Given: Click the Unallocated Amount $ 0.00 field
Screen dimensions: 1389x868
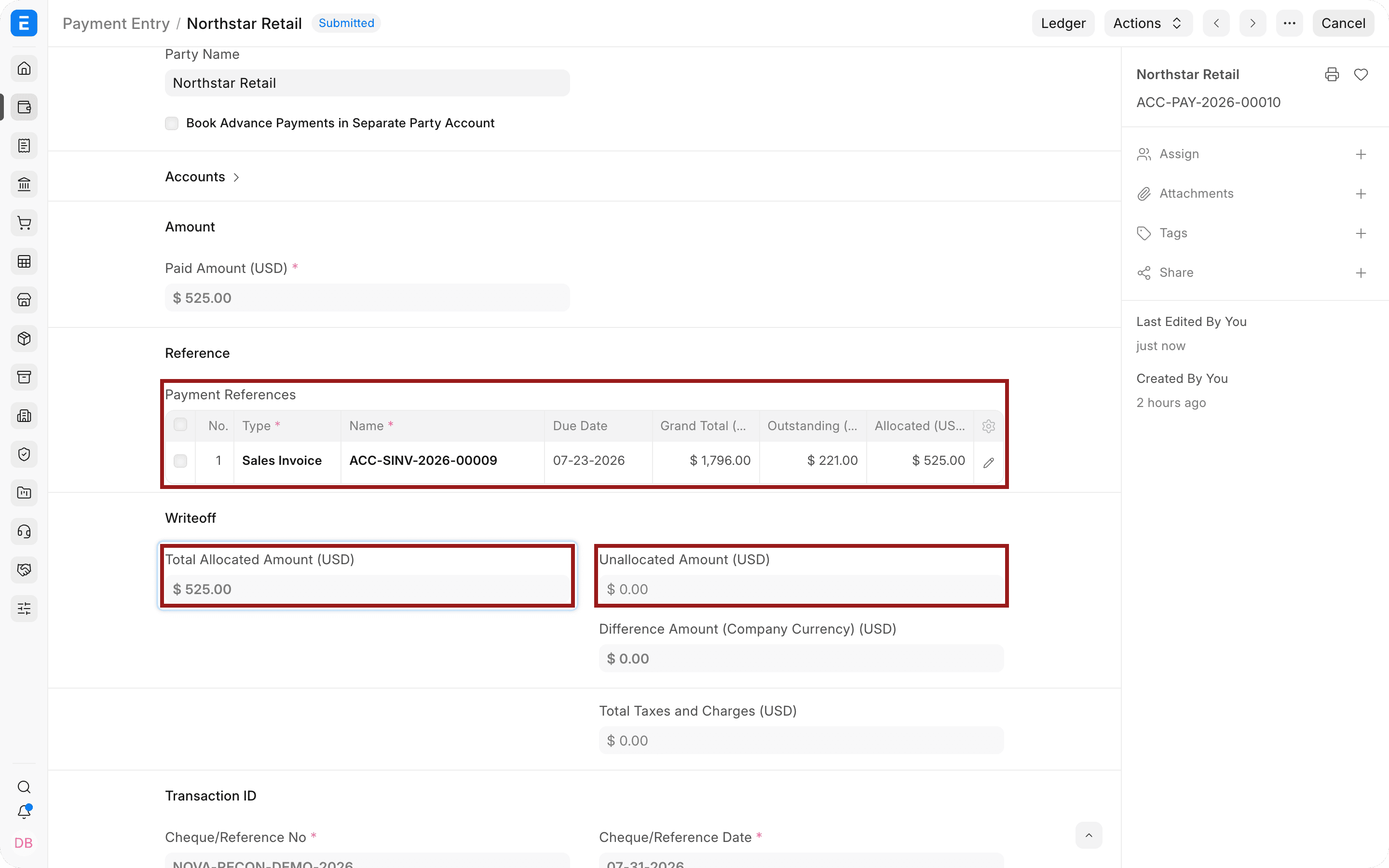Looking at the screenshot, I should [x=801, y=589].
